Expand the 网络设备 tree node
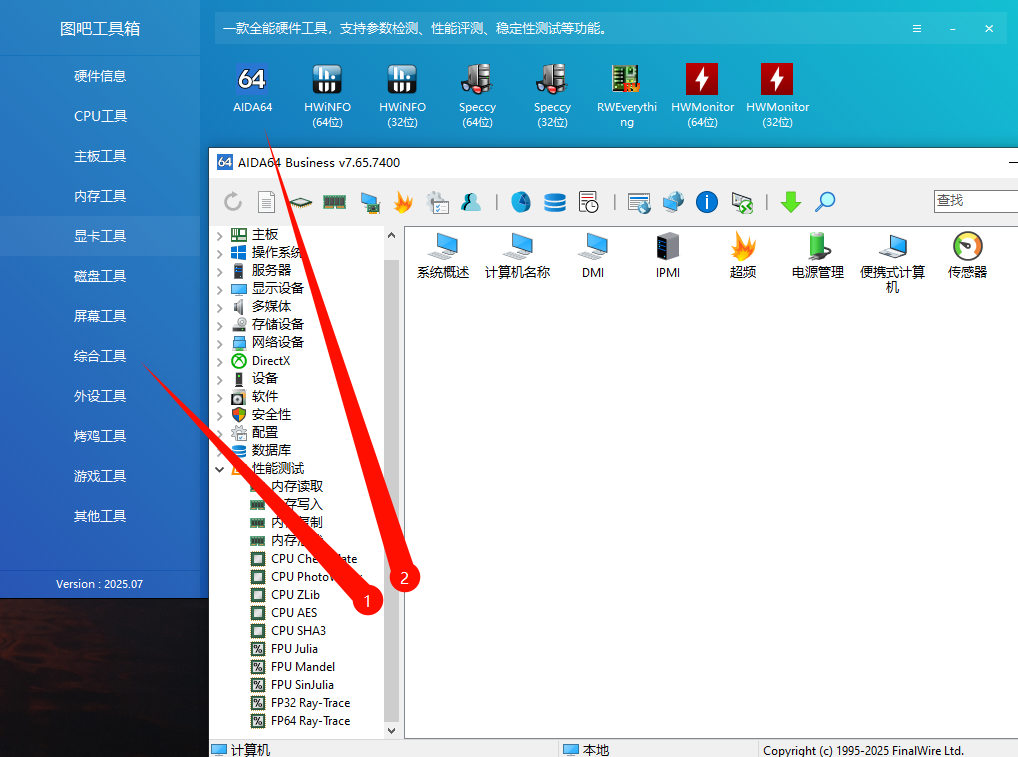This screenshot has width=1018, height=757. (x=219, y=343)
